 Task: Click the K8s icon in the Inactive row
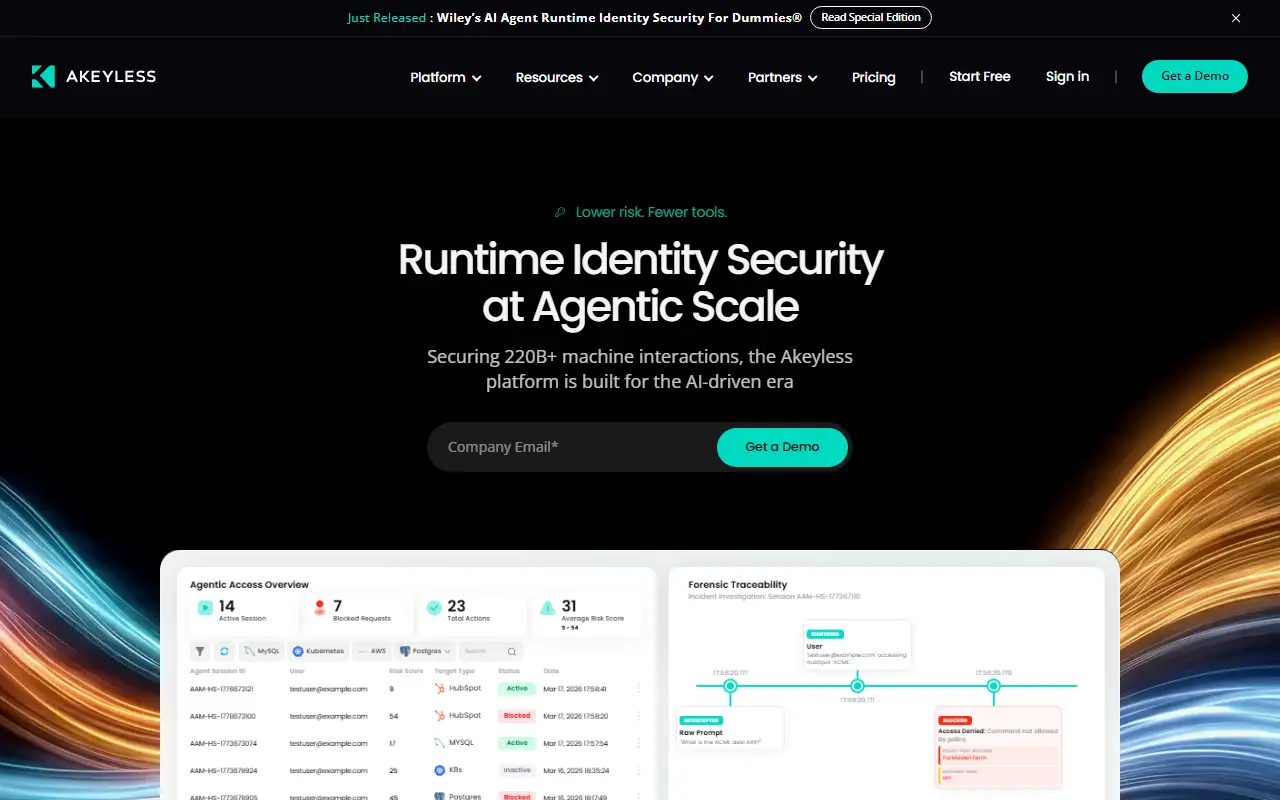tap(440, 770)
